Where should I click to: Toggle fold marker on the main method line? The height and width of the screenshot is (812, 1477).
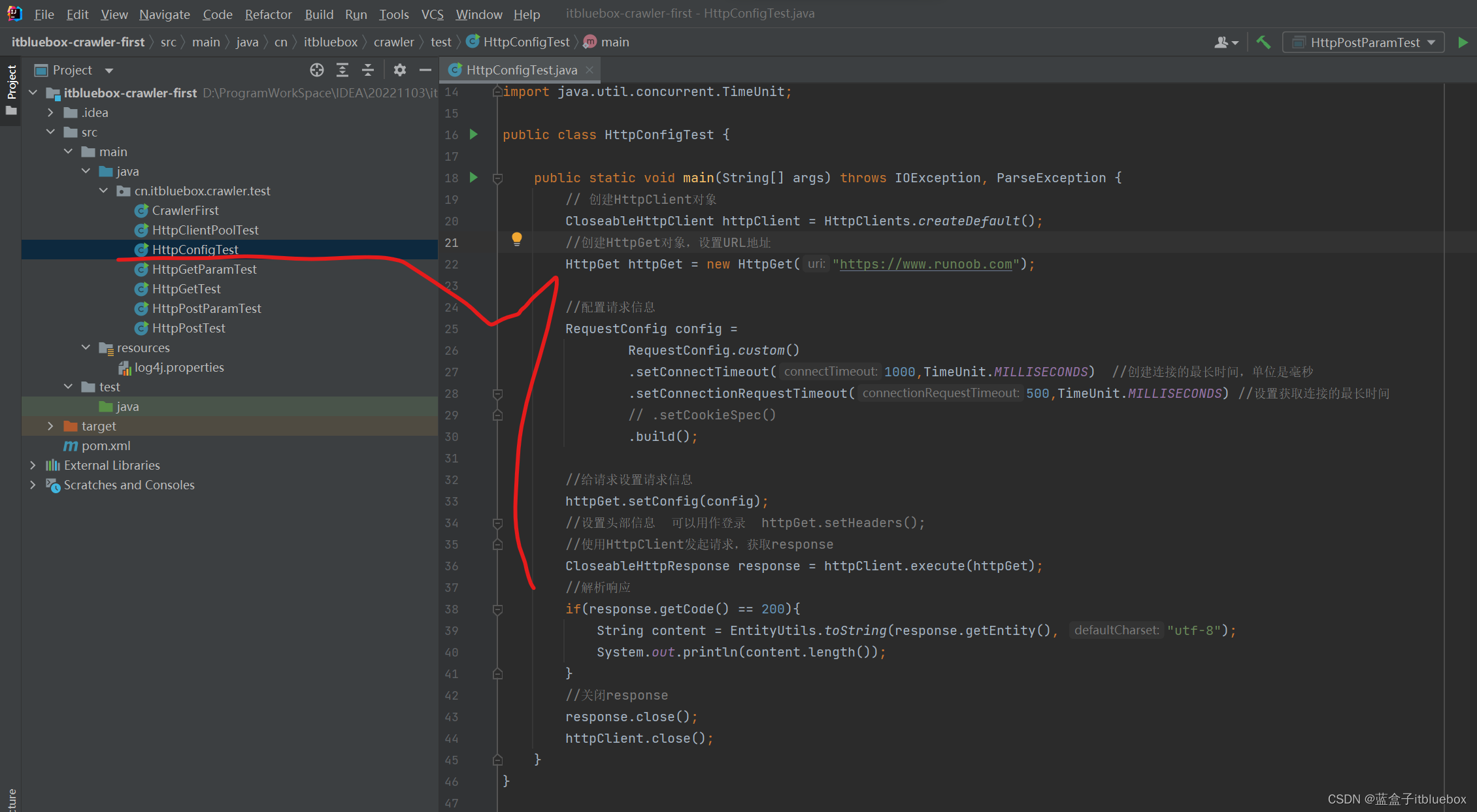point(497,178)
